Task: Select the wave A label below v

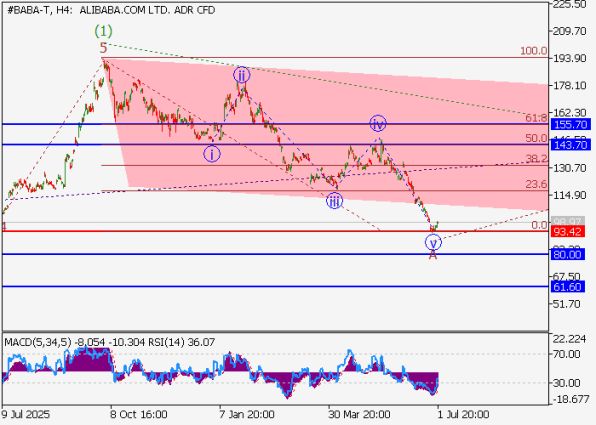Action: click(433, 255)
